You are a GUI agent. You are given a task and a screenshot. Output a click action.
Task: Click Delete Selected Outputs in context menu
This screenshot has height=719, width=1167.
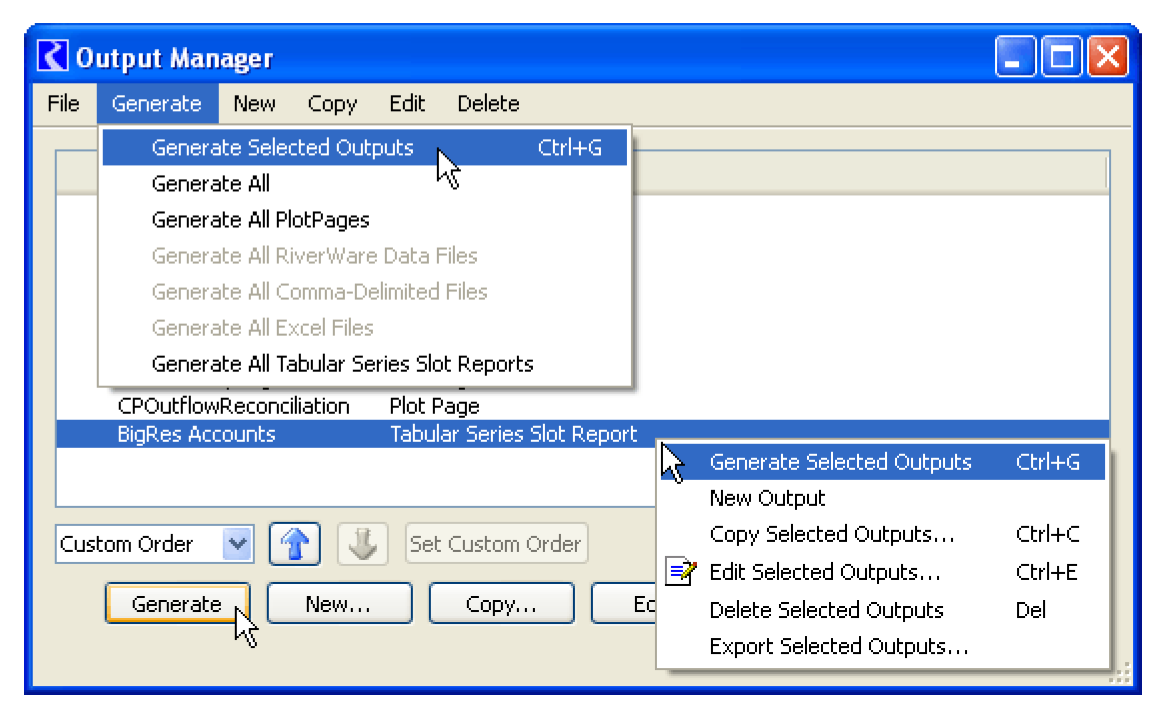826,610
